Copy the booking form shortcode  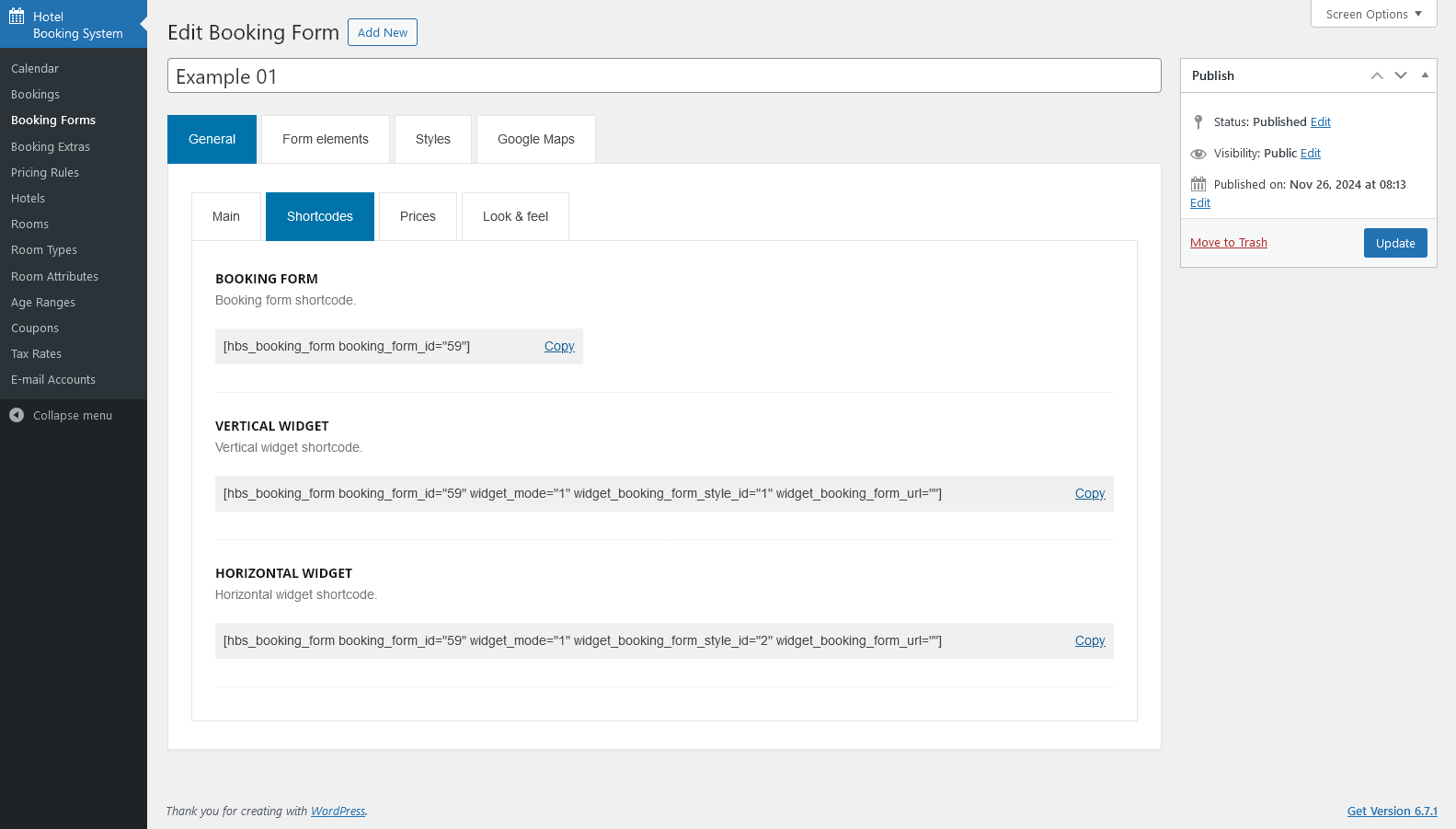[559, 346]
